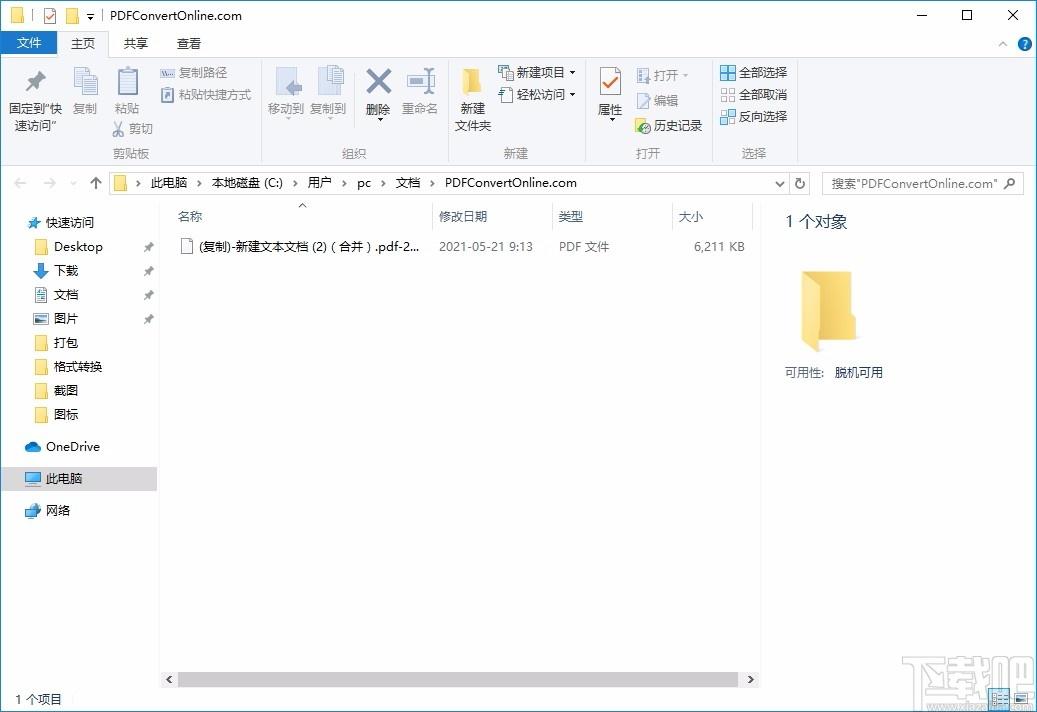Switch to the Share (共享) tab
This screenshot has height=712, width=1037.
(x=136, y=44)
